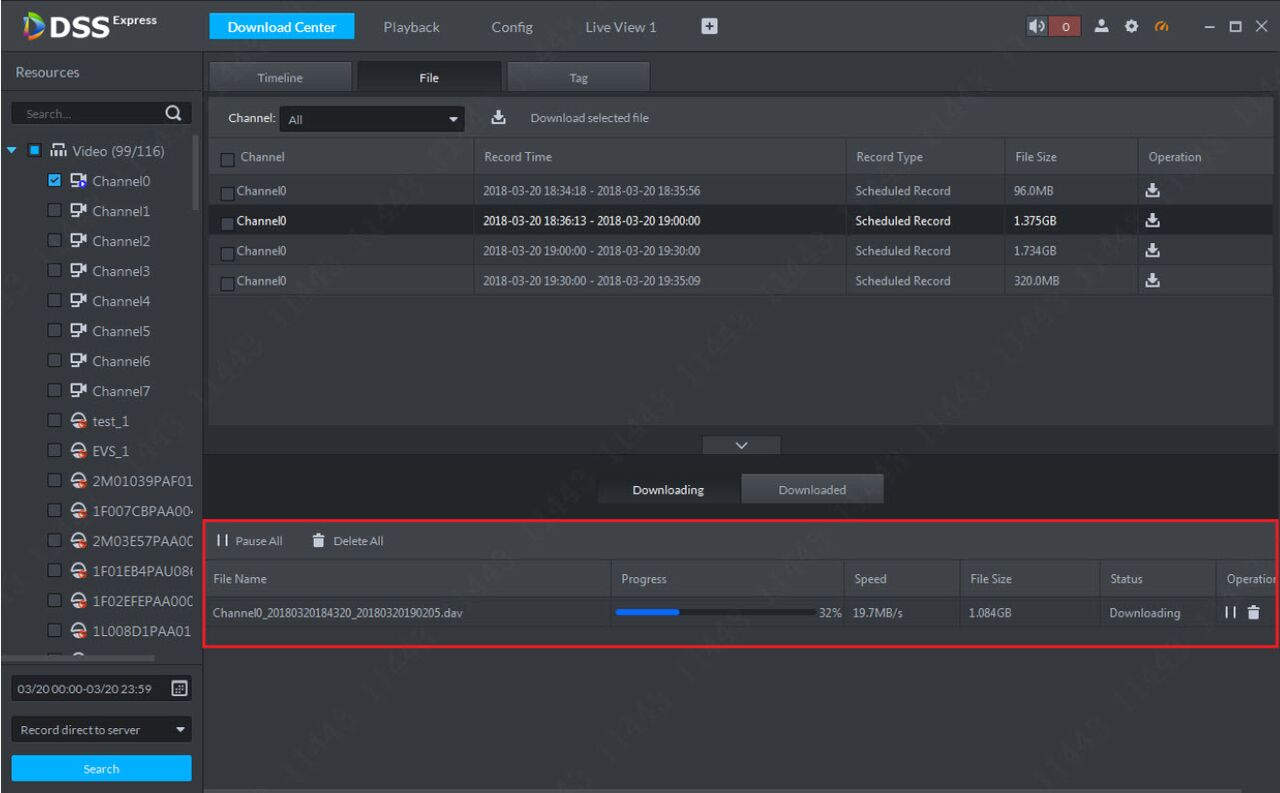Click the blue Search button
This screenshot has height=793, width=1280.
(101, 768)
